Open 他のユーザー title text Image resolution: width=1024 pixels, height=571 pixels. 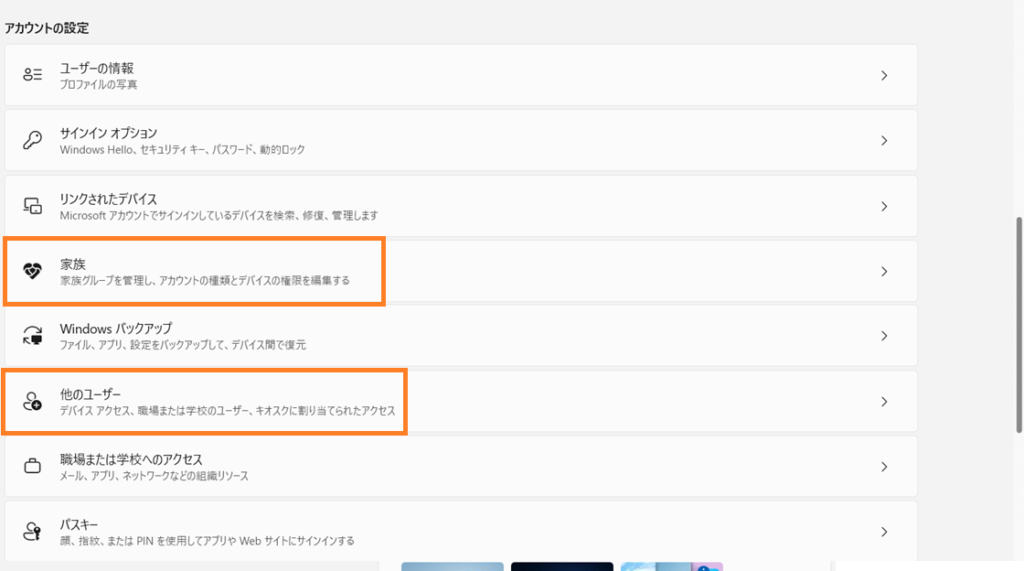pyautogui.click(x=90, y=394)
